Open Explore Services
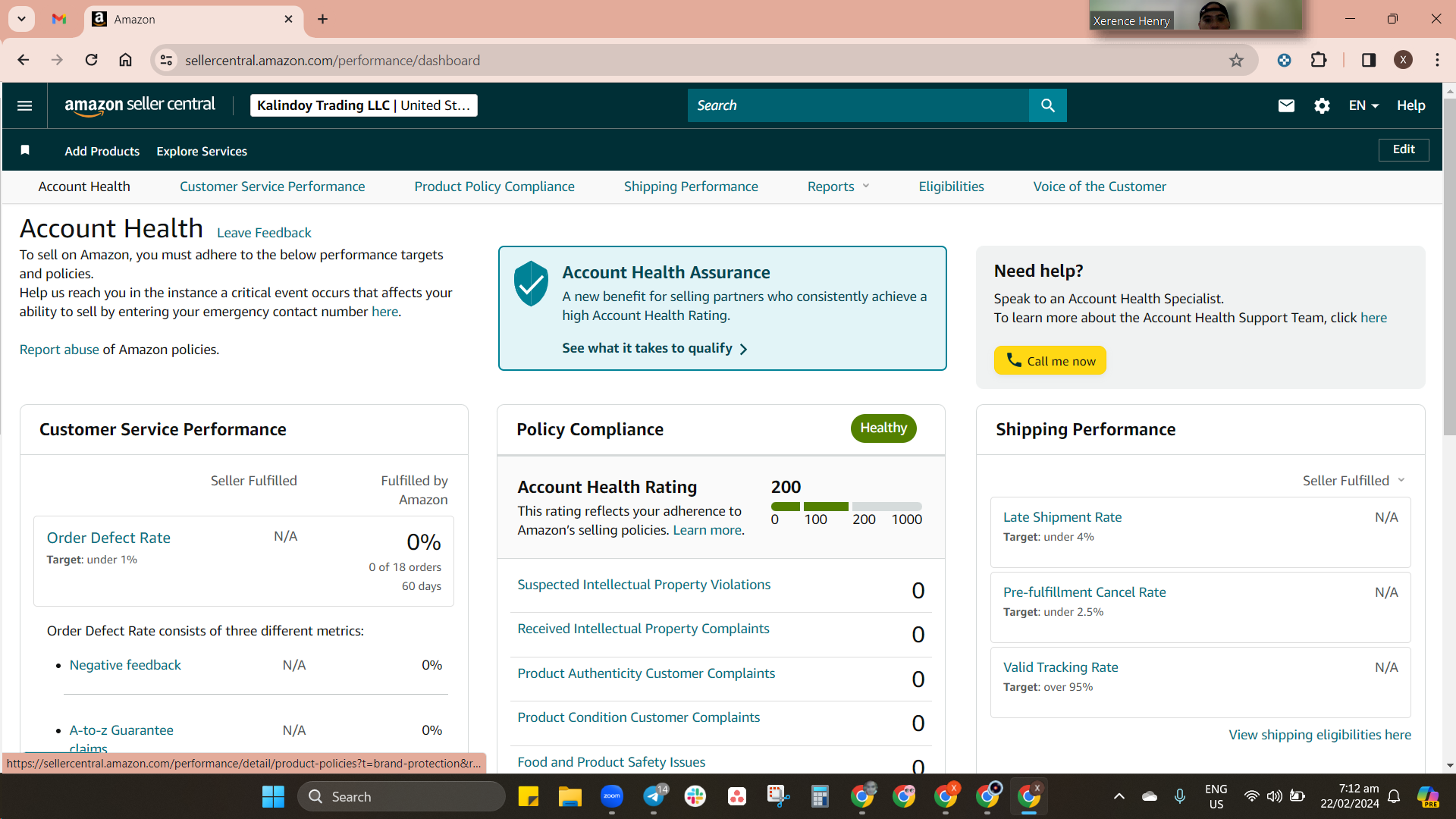Screen dimensions: 1456x819 click(x=202, y=151)
